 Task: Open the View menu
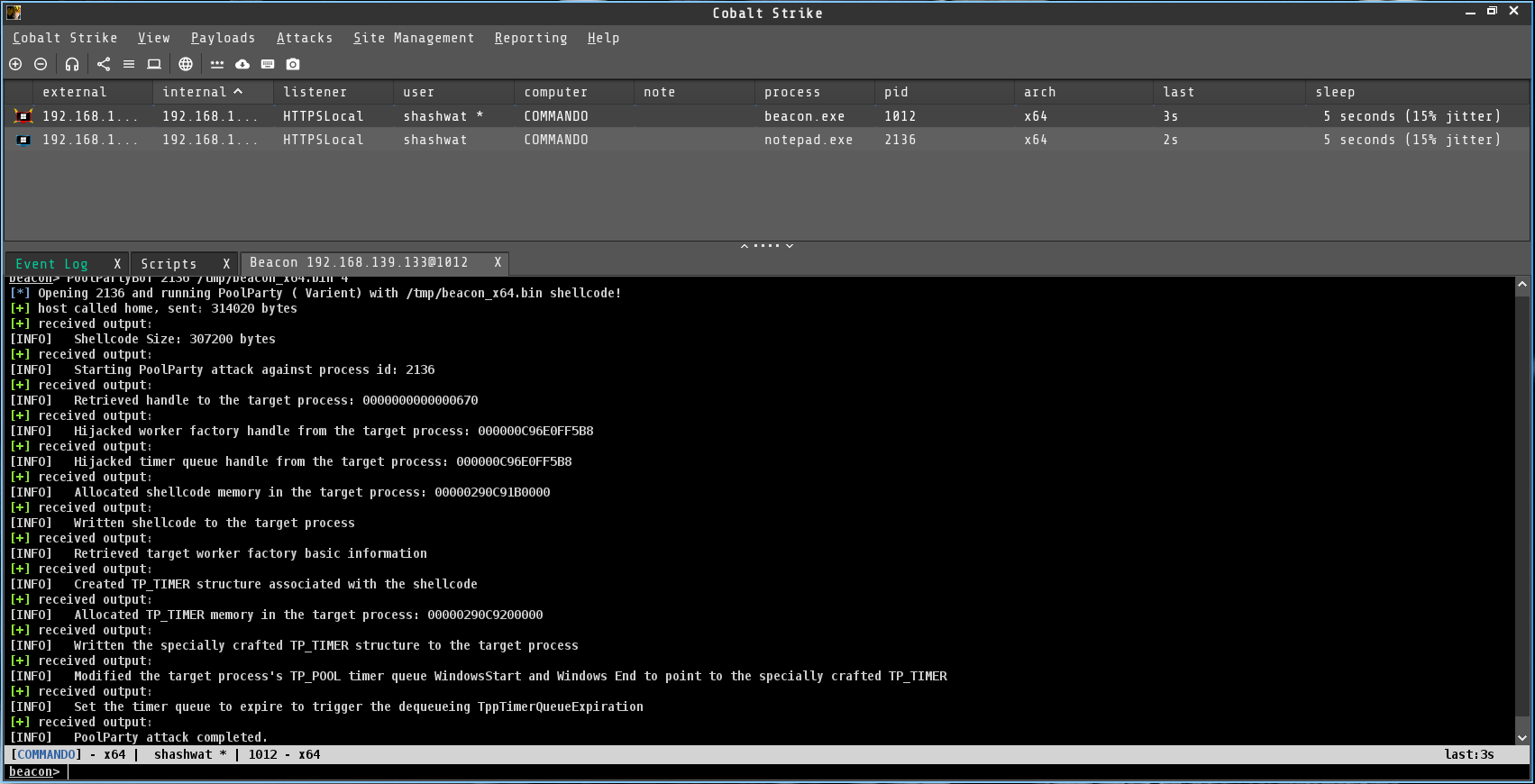coord(154,38)
